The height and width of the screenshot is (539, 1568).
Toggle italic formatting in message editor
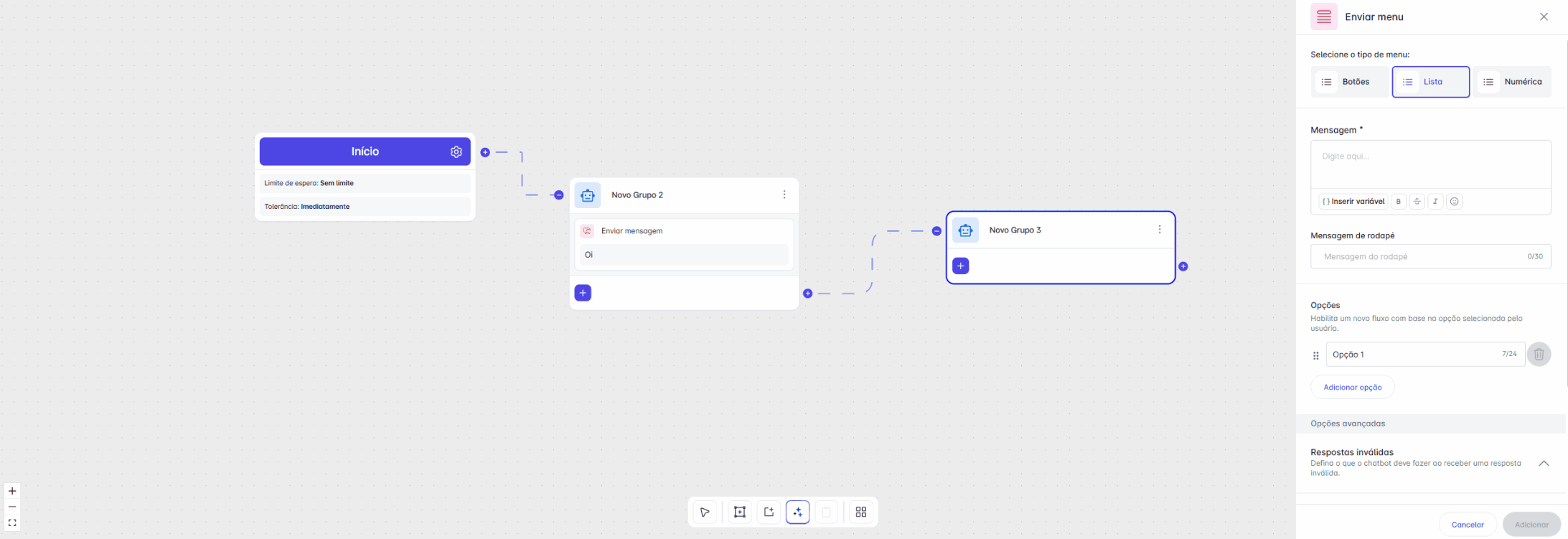tap(1435, 202)
